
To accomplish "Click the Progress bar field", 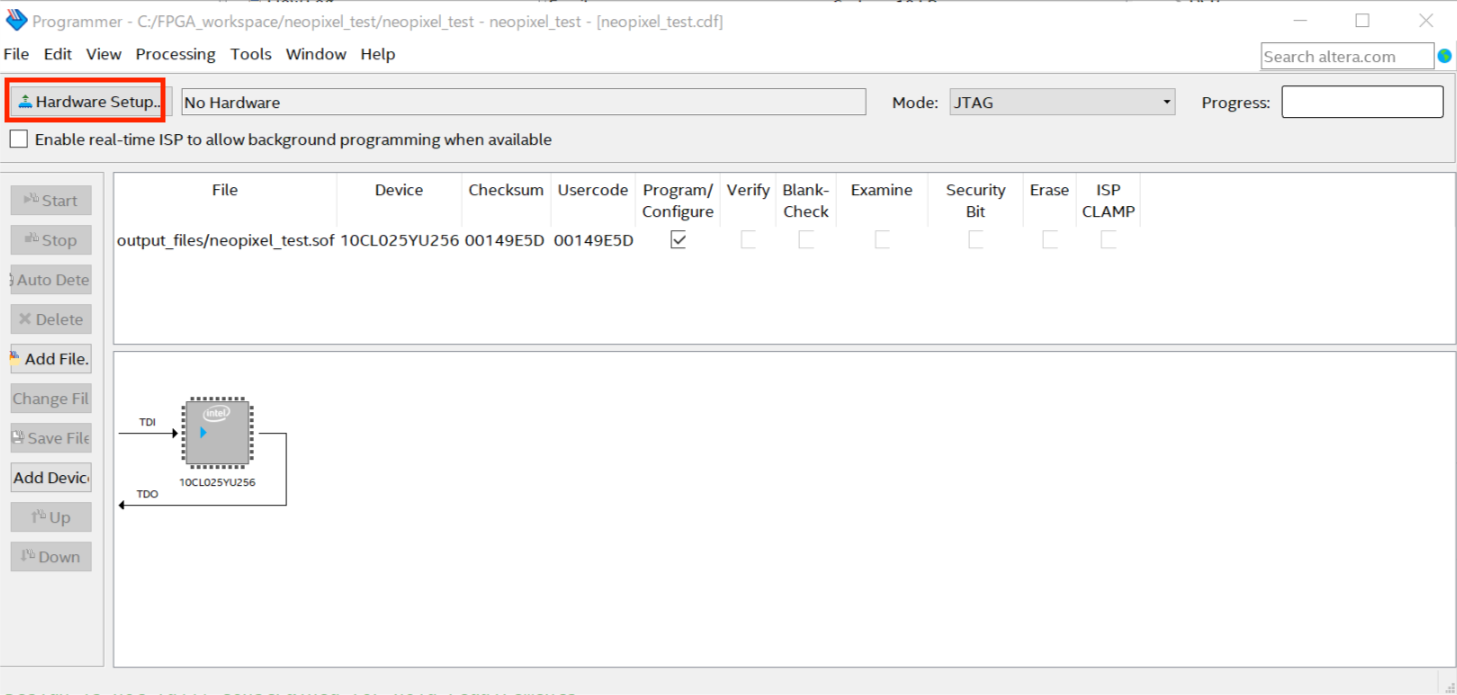I will (x=1362, y=102).
